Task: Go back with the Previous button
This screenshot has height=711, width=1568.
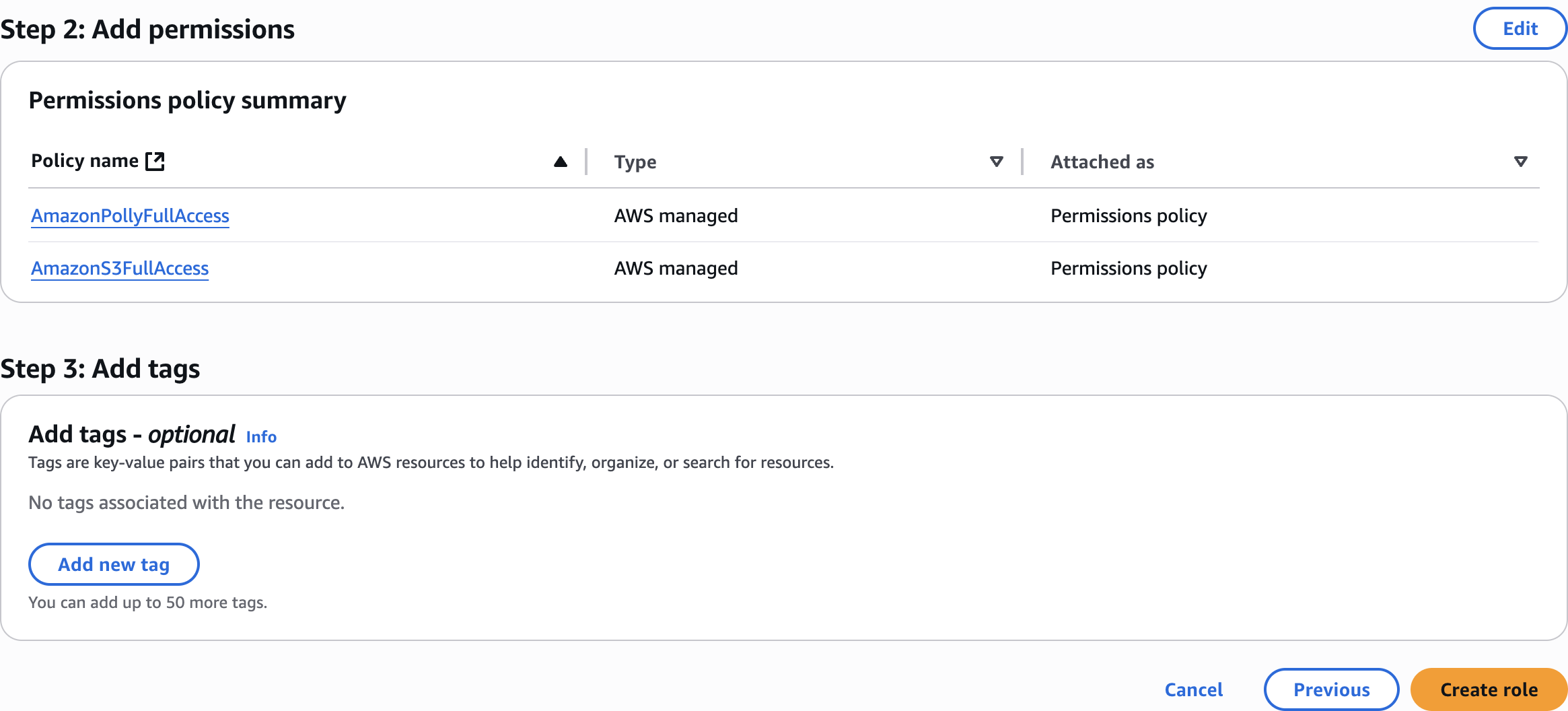Action: [1331, 689]
